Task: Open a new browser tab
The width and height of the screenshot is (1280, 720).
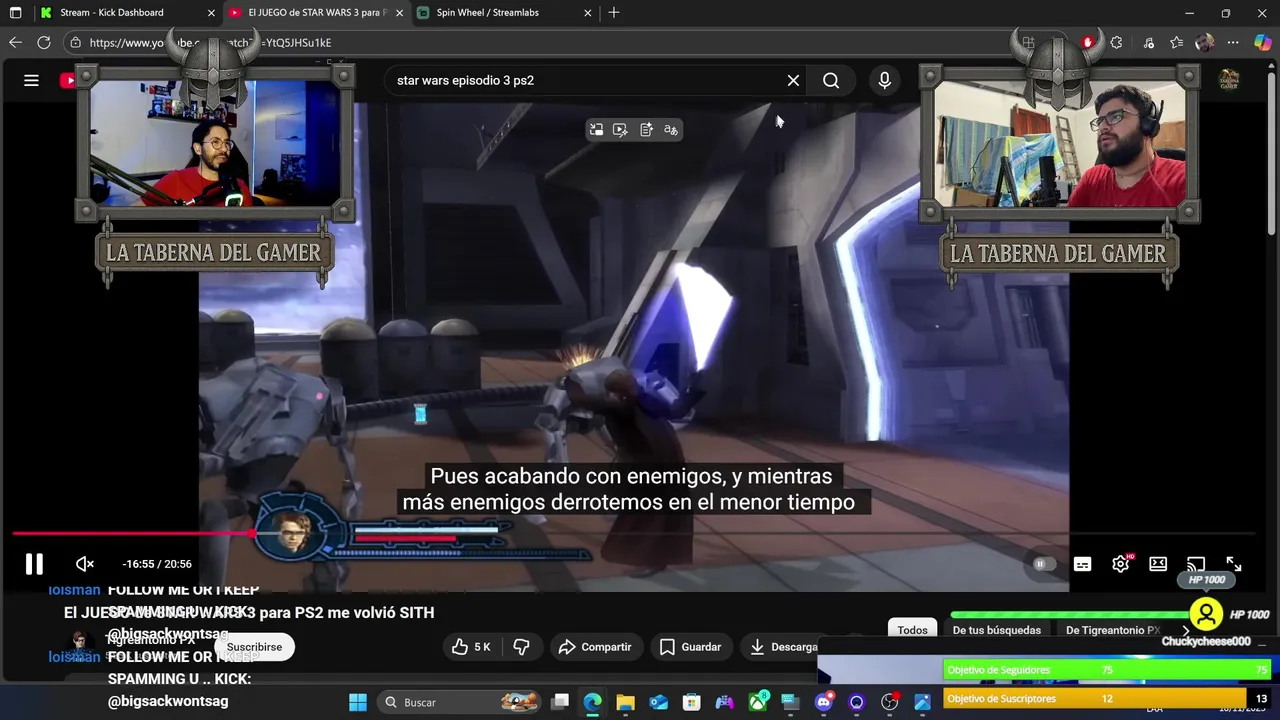Action: pyautogui.click(x=614, y=13)
